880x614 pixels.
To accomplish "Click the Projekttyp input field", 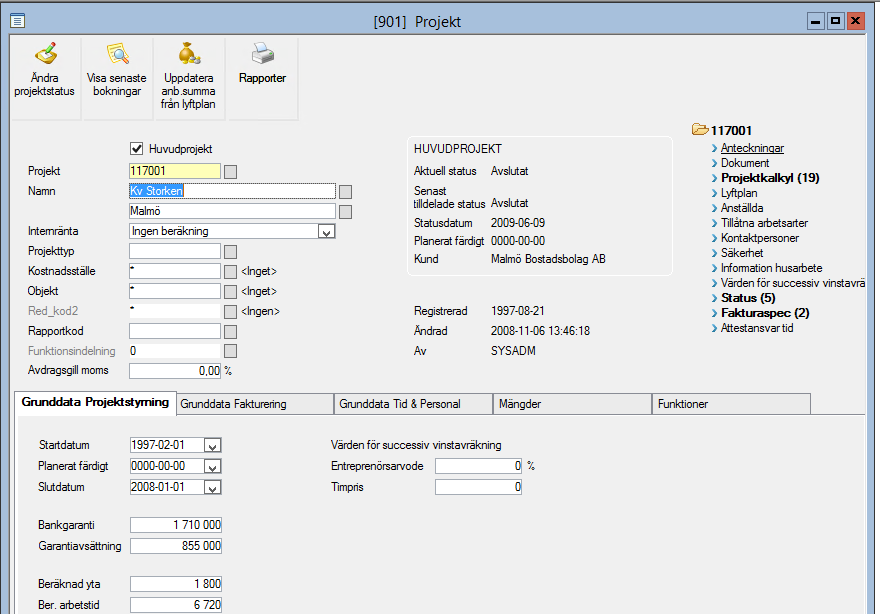I will (175, 251).
